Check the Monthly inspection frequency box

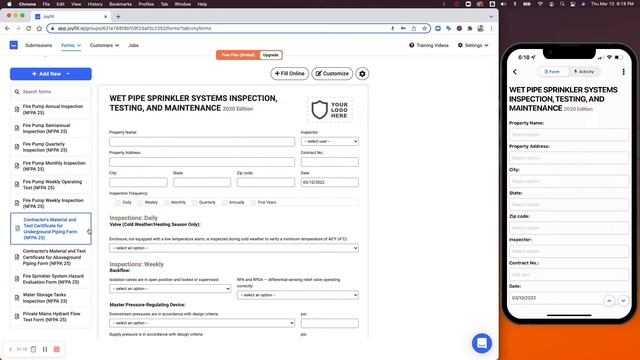tap(167, 202)
